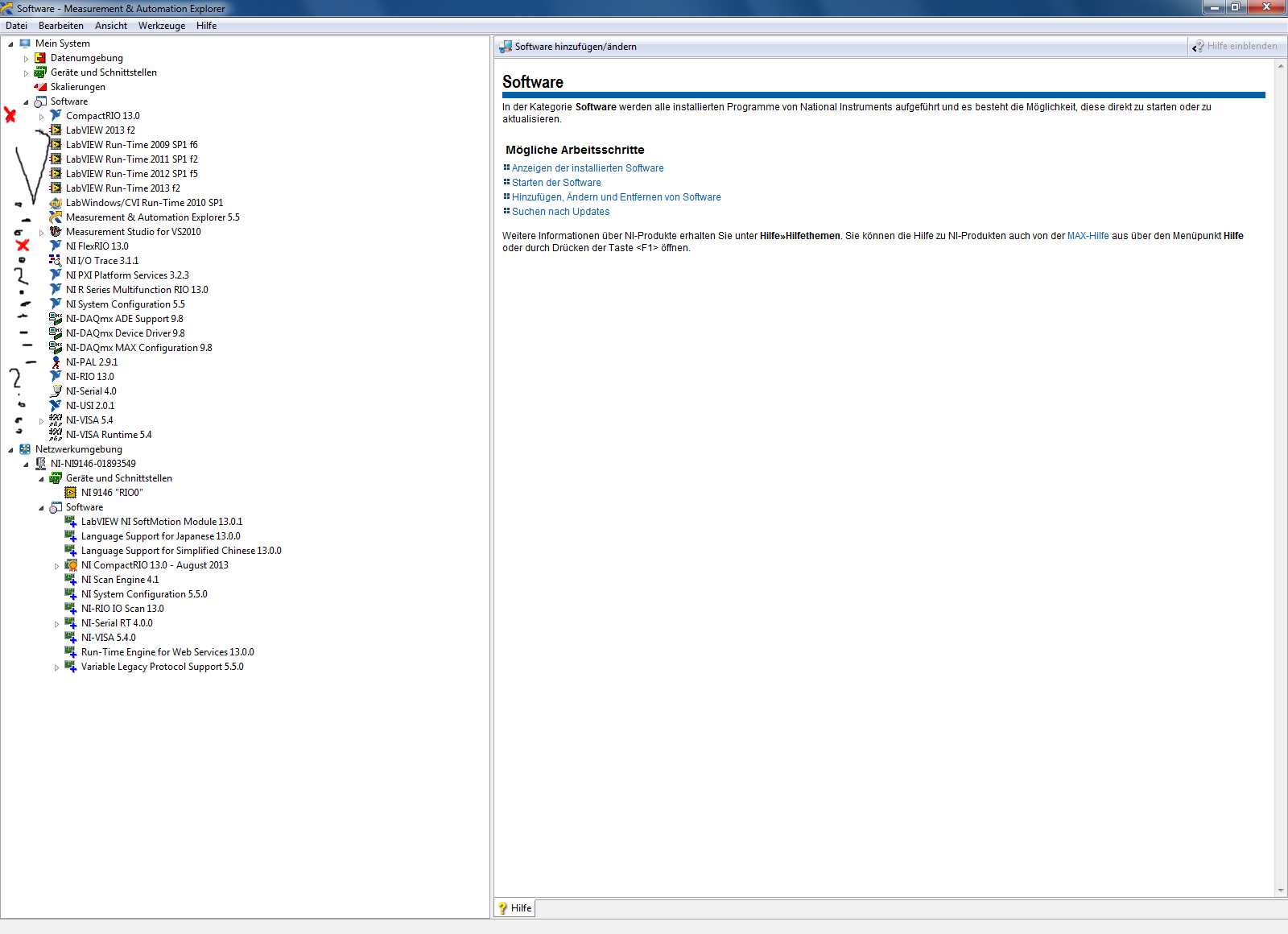Open Starten der Software link
This screenshot has height=934, width=1288.
pyautogui.click(x=556, y=183)
